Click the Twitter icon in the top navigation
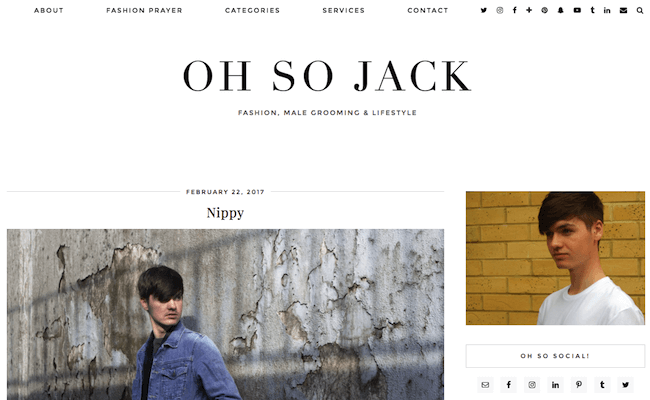The width and height of the screenshot is (650, 400). [484, 10]
